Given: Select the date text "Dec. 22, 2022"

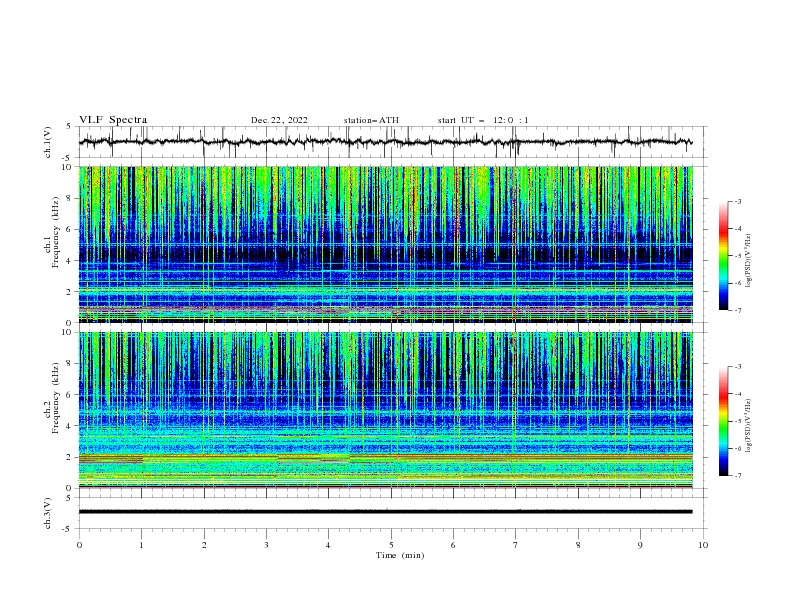Looking at the screenshot, I should pos(279,120).
